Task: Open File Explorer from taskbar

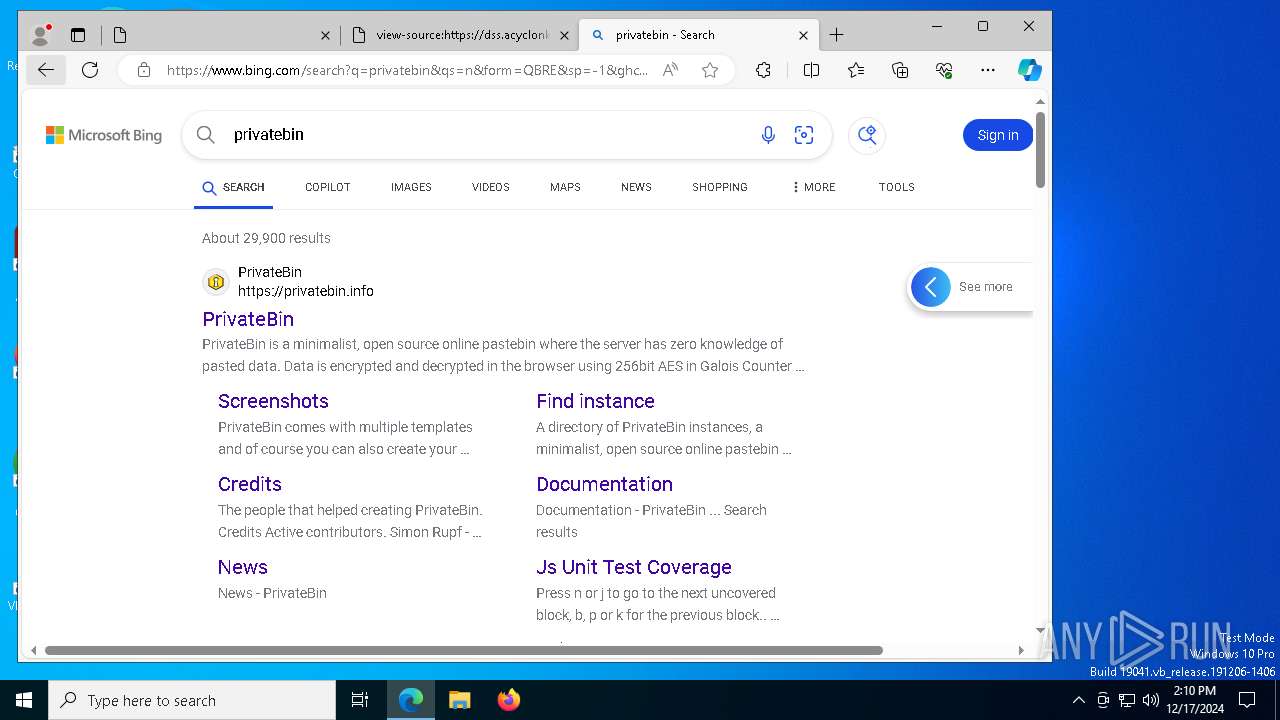Action: point(459,700)
